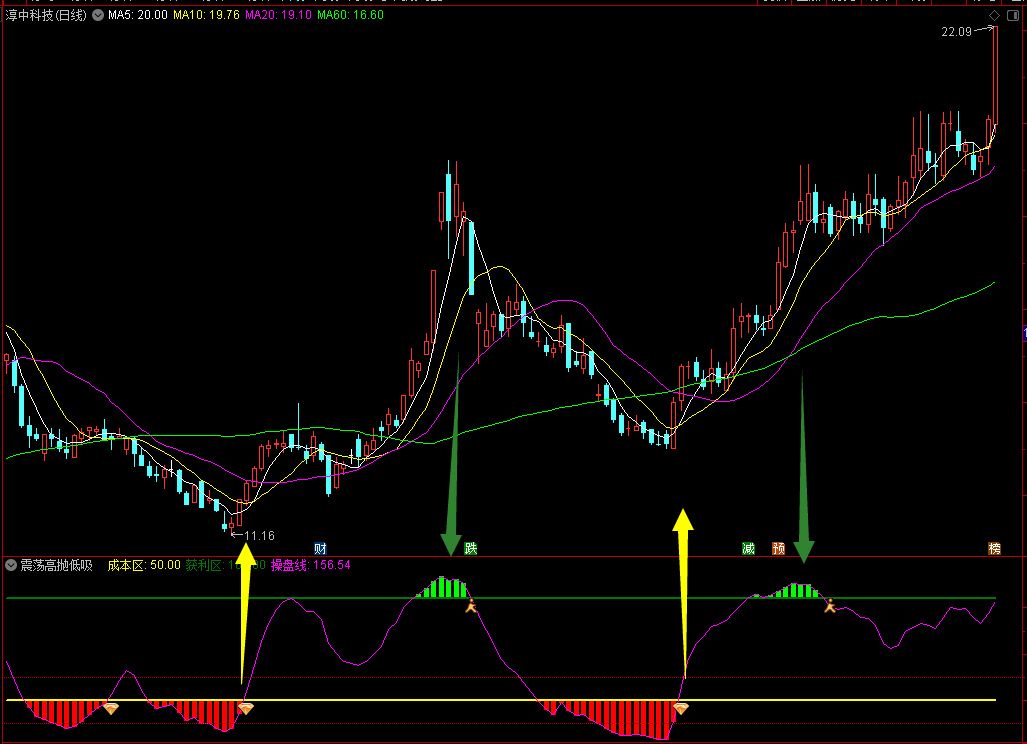Click the MA5: 20.00 label
Screen dimensions: 1027x744
(x=138, y=15)
